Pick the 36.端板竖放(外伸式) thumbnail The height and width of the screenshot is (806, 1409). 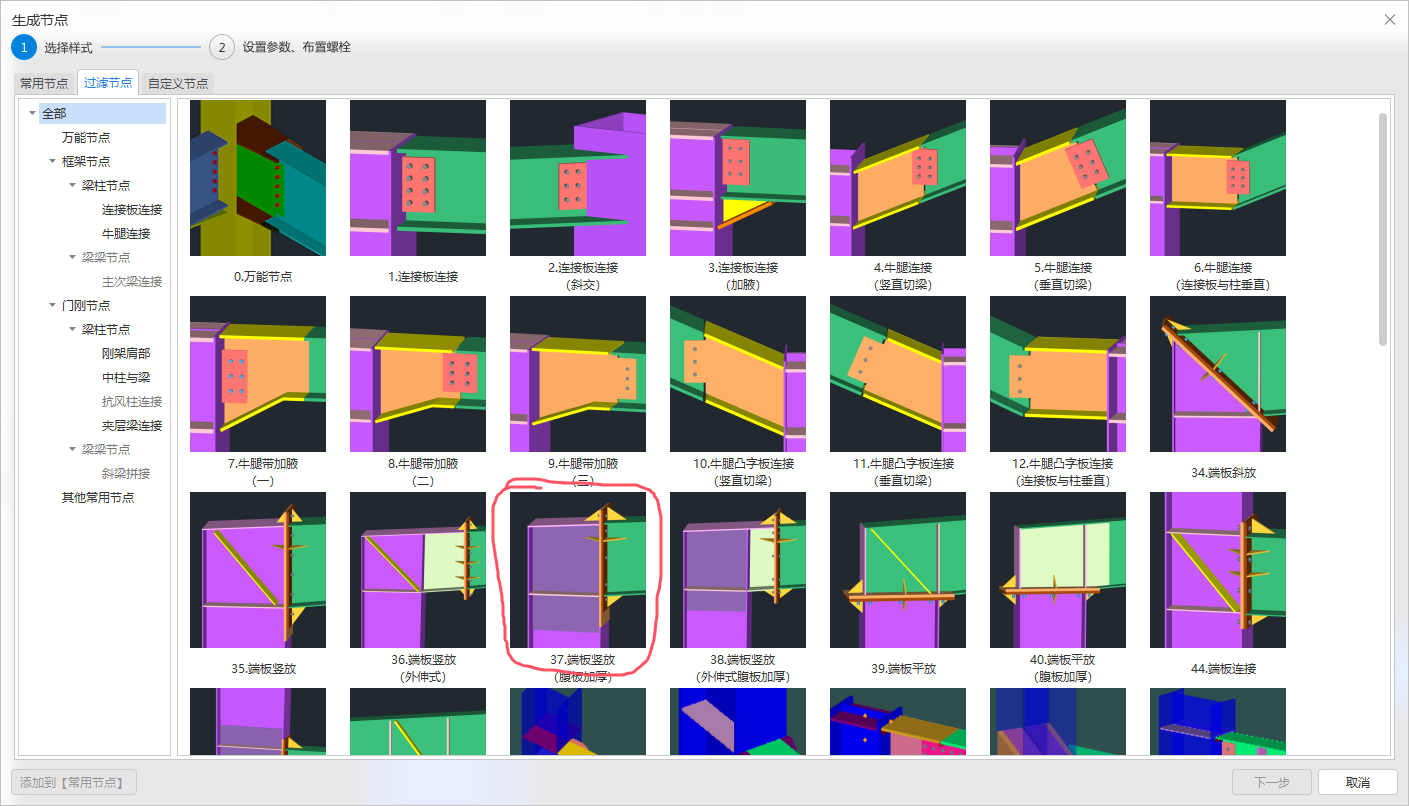[418, 570]
